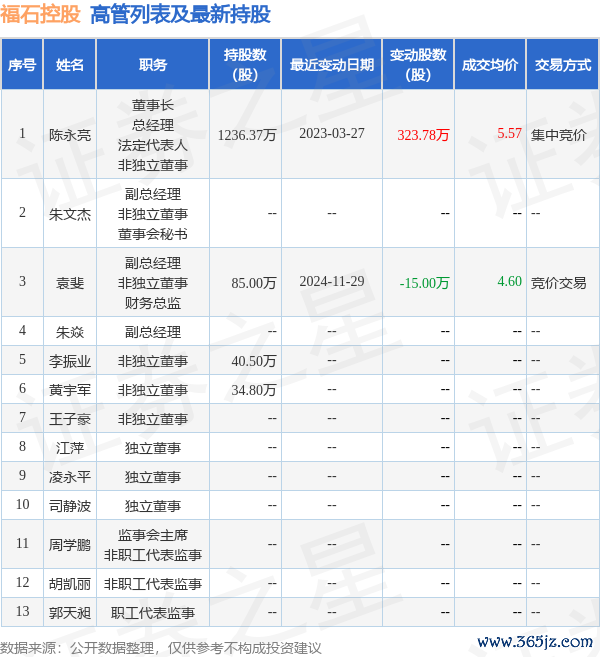600x657 pixels.
Task: Click the average price 4.60
Action: [509, 282]
